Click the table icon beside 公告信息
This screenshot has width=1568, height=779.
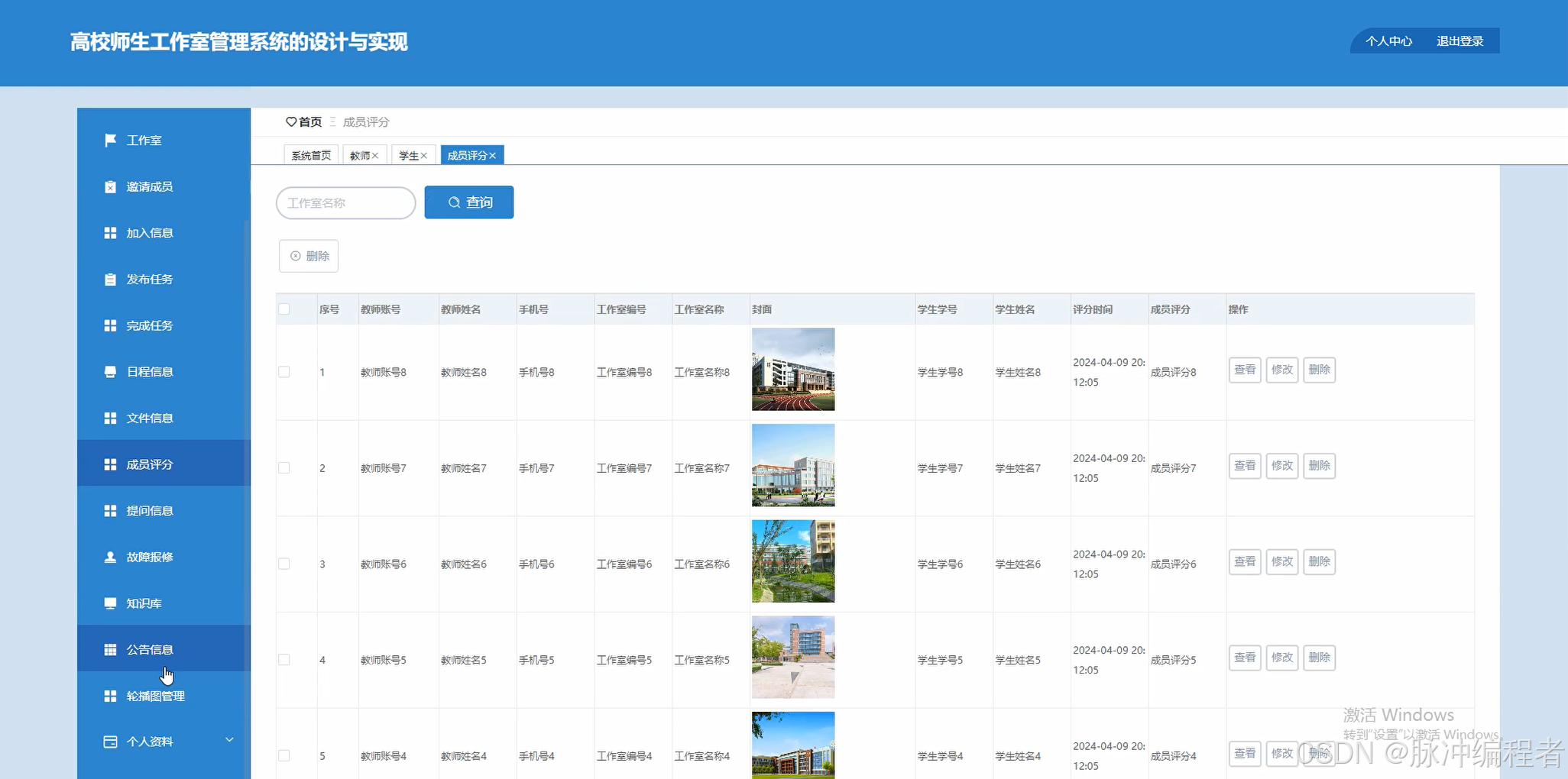(110, 650)
